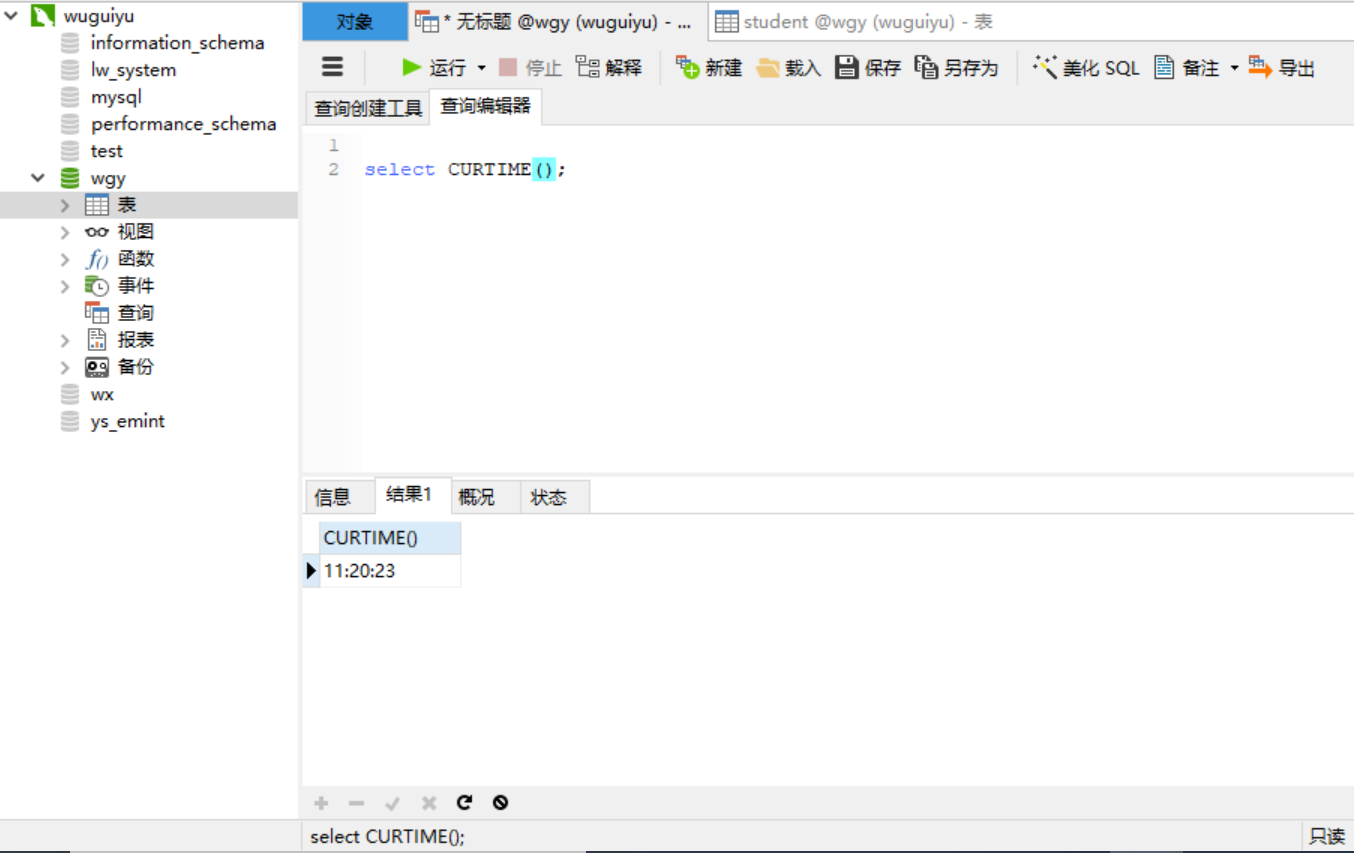
Task: Click in the SQL editor on CURTIME text
Action: 489,169
